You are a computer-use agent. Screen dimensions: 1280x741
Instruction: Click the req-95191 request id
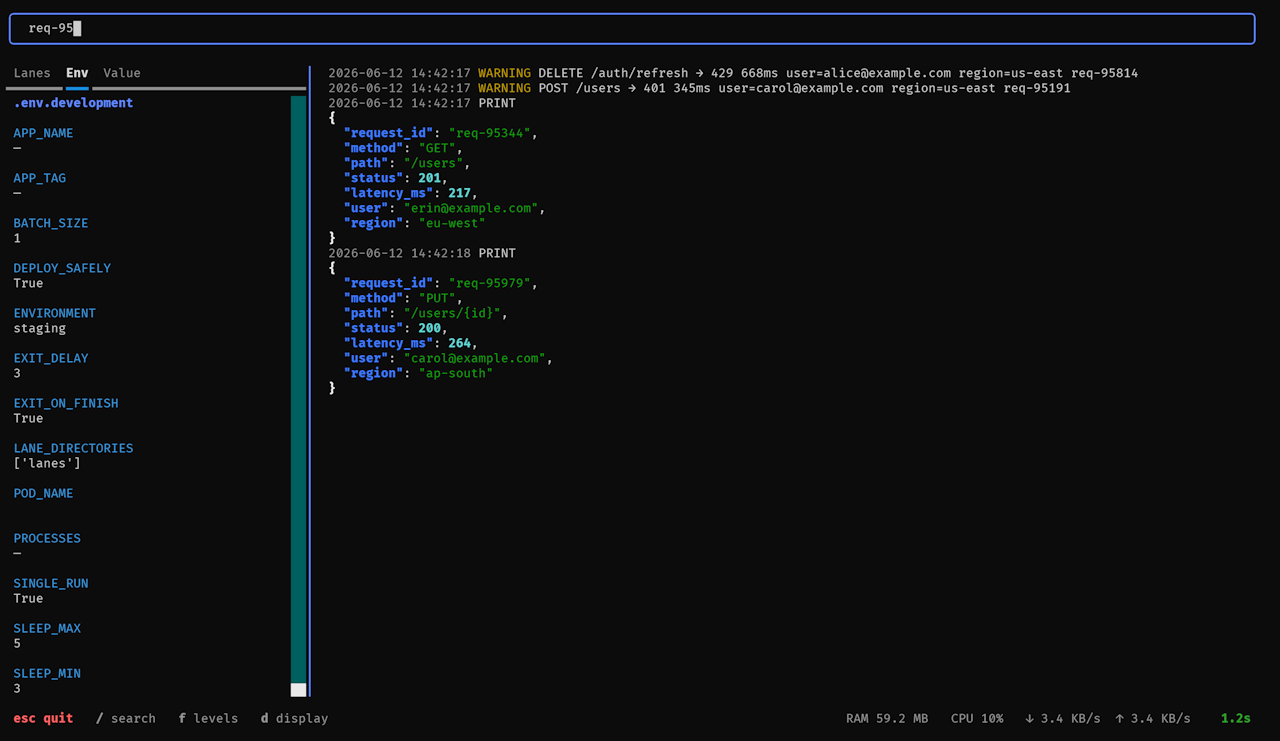click(1037, 88)
